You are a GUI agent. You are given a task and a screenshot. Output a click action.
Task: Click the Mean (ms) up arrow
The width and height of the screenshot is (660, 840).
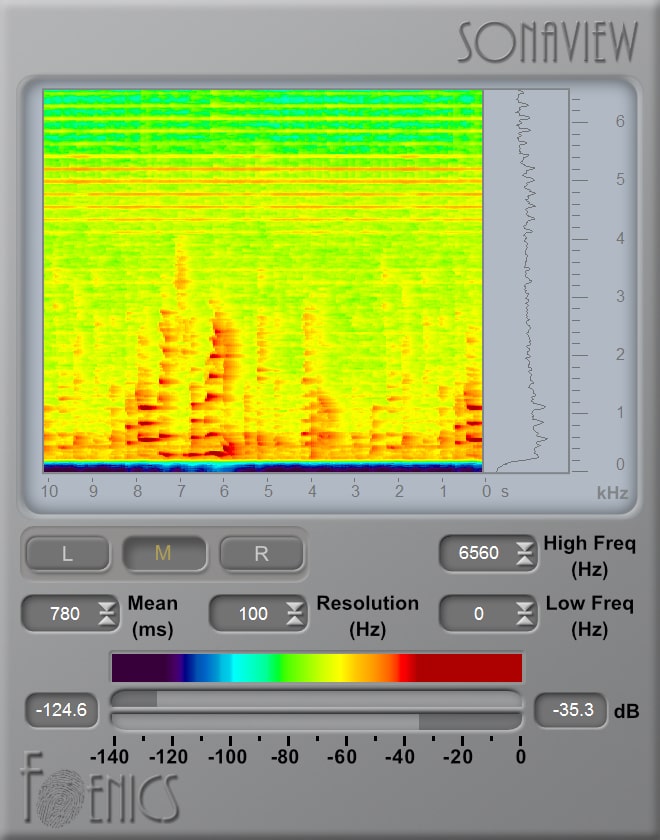click(107, 607)
